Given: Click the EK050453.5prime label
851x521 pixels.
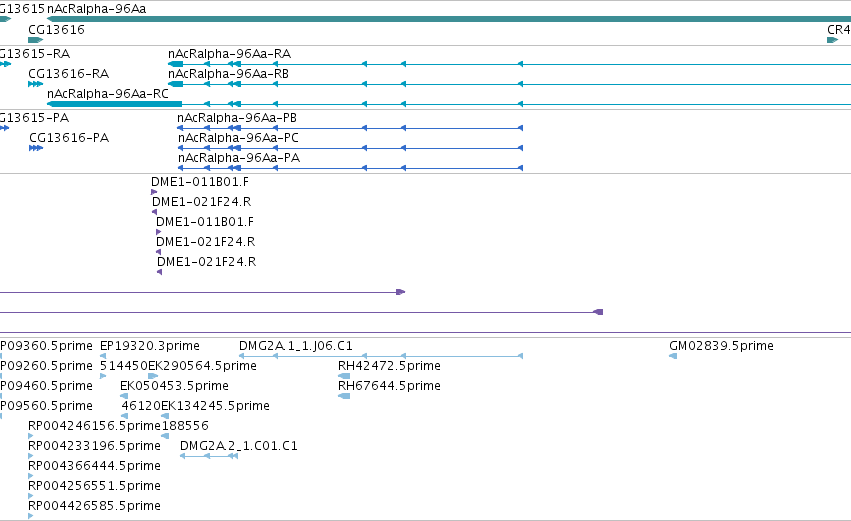Looking at the screenshot, I should 174,386.
